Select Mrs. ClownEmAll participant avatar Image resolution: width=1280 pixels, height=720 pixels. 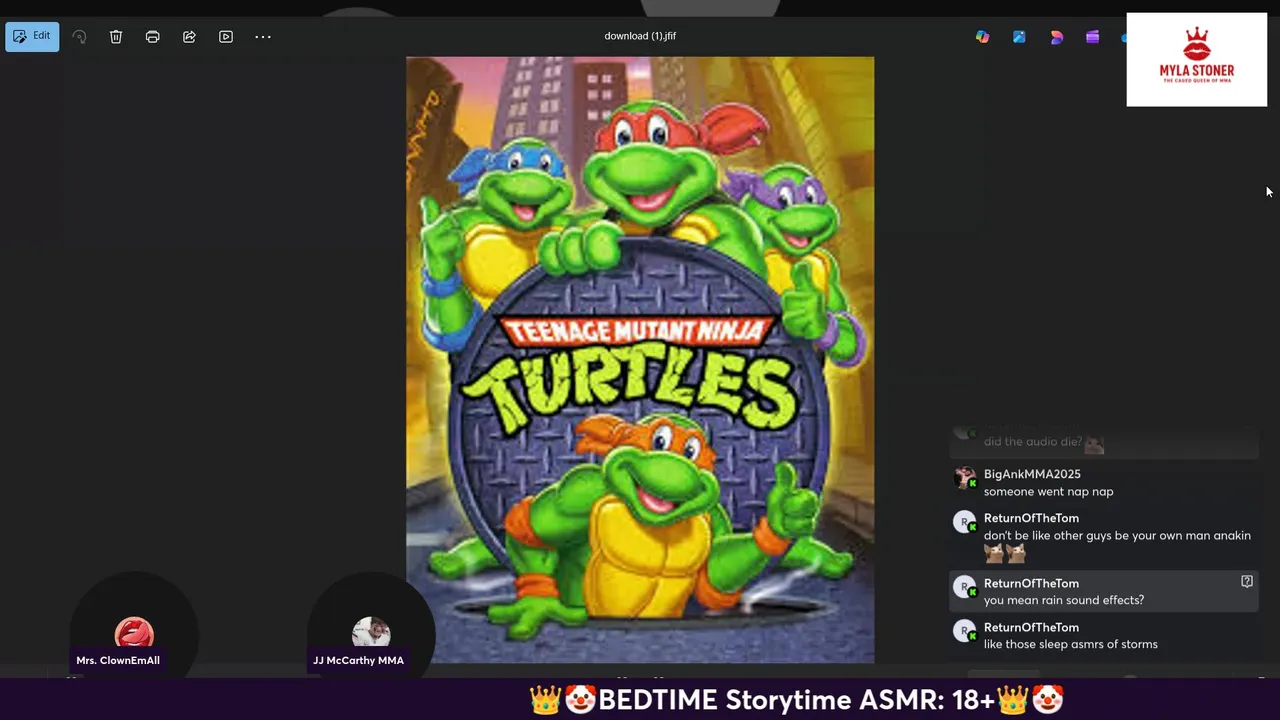(134, 633)
